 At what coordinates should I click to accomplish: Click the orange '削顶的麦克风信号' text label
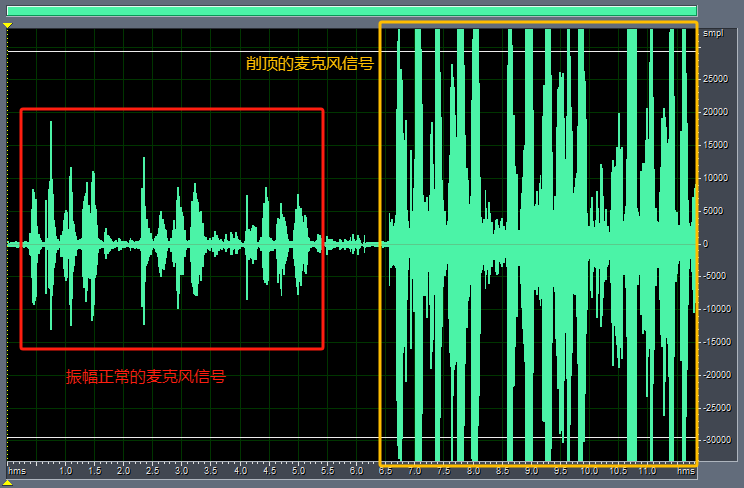click(x=310, y=63)
